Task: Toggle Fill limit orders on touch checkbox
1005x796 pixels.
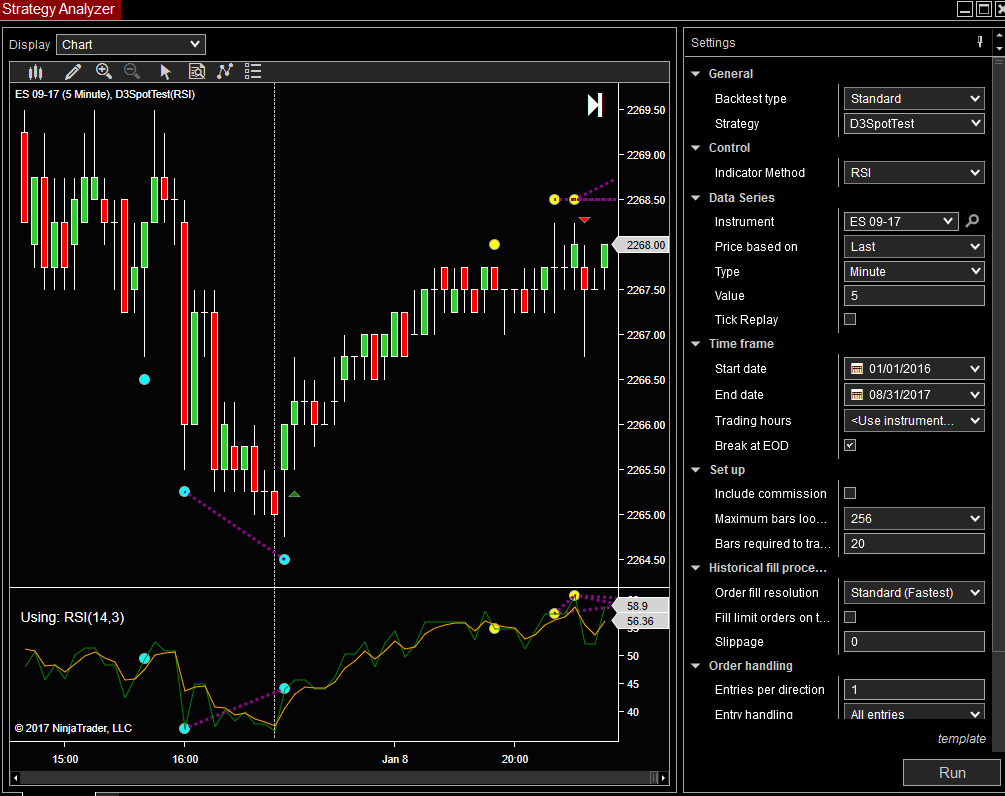Action: (850, 617)
